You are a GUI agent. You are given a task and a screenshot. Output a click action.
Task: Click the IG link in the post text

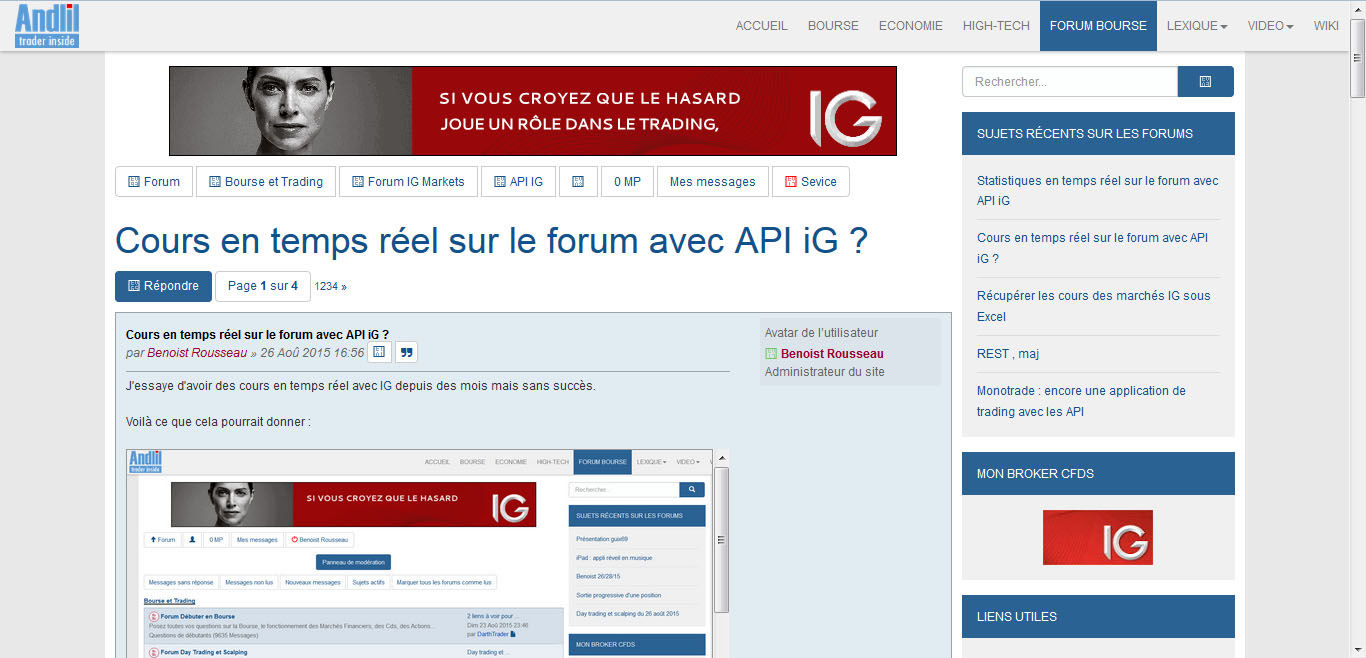(386, 386)
